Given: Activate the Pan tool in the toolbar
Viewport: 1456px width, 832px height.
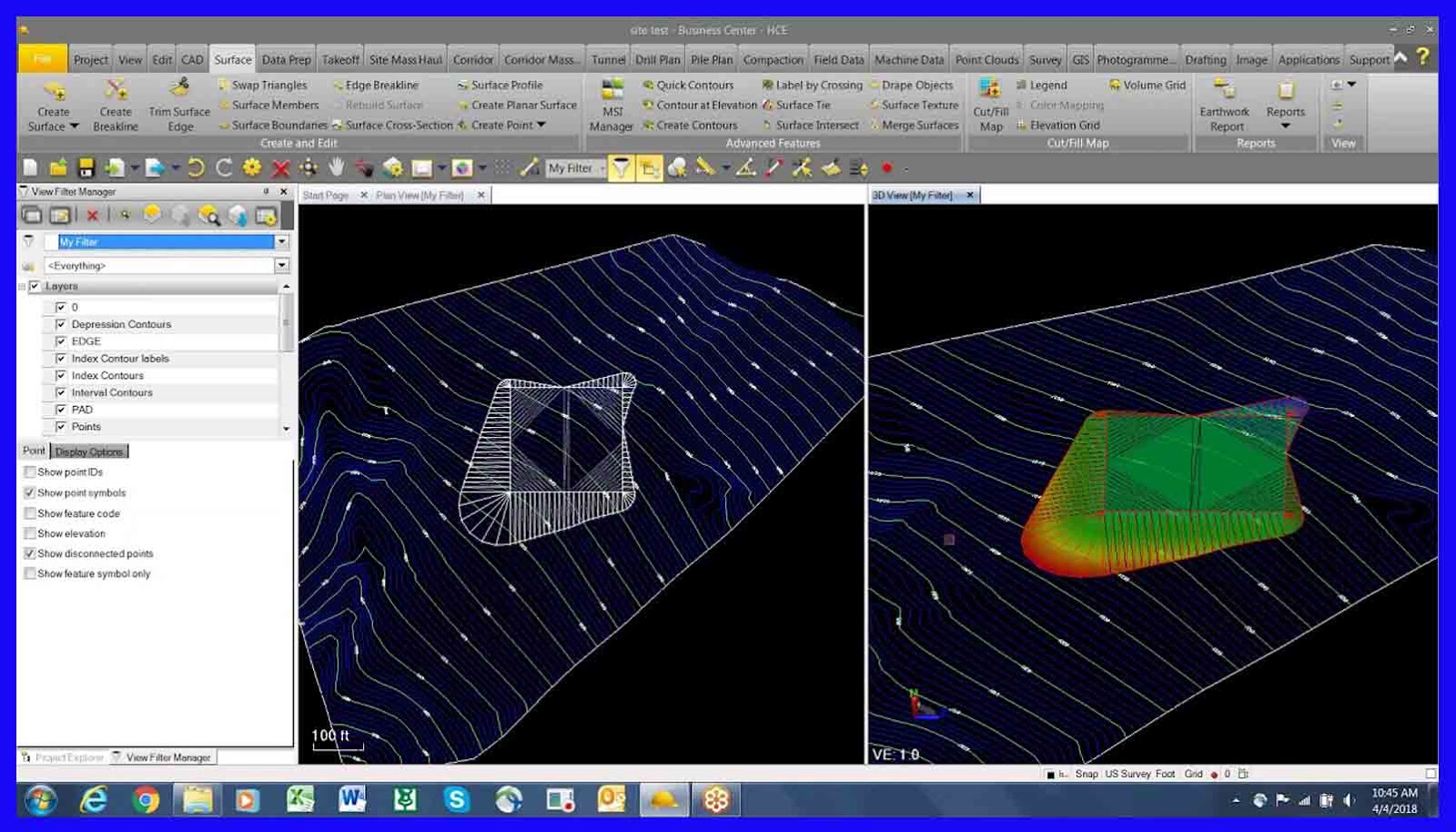Looking at the screenshot, I should (336, 167).
